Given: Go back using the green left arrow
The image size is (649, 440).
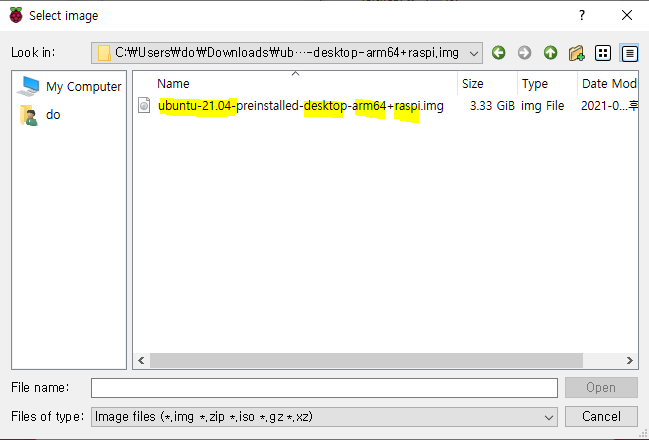Looking at the screenshot, I should click(x=498, y=53).
